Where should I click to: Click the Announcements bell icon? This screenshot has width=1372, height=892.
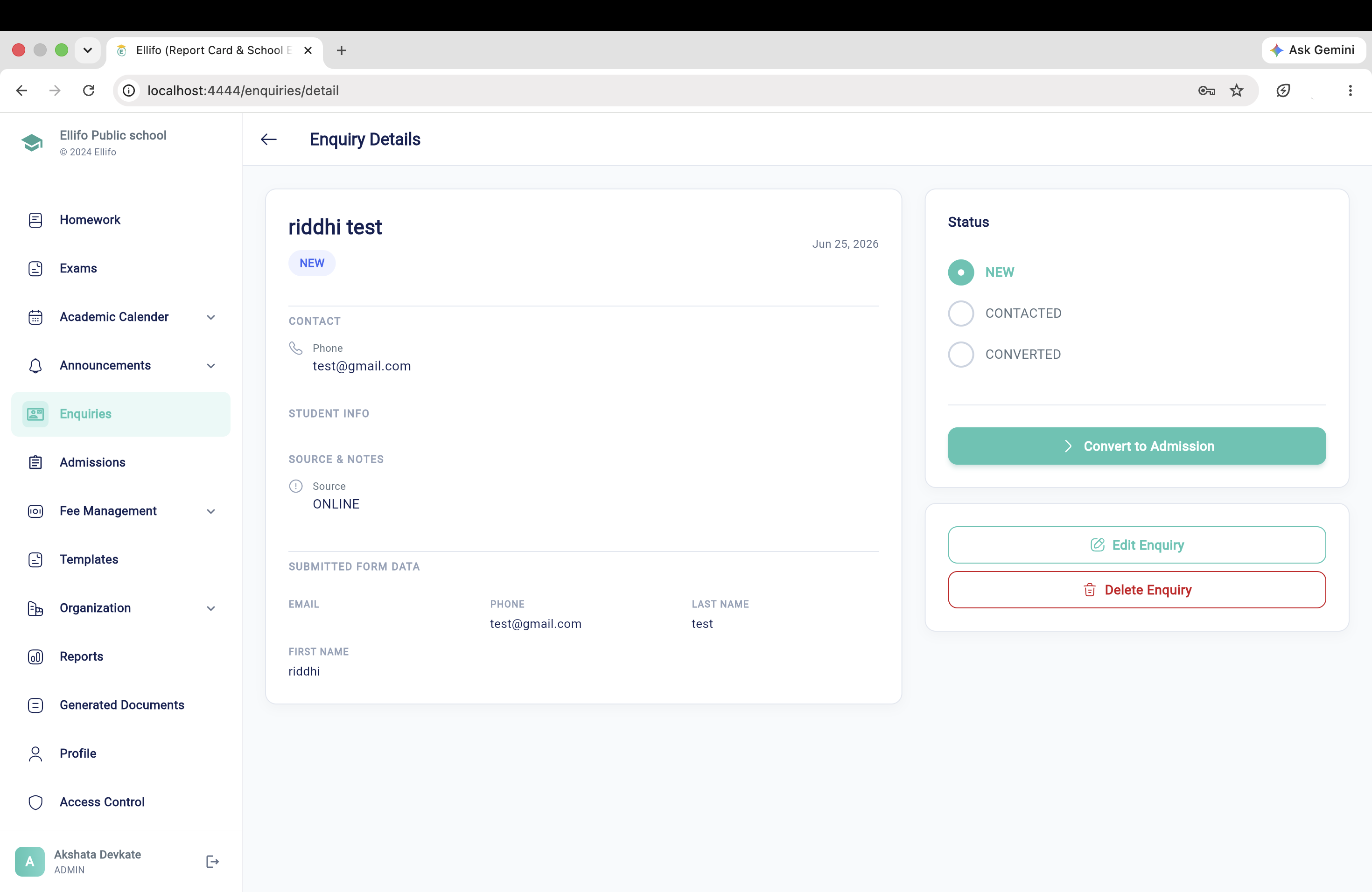pos(35,365)
